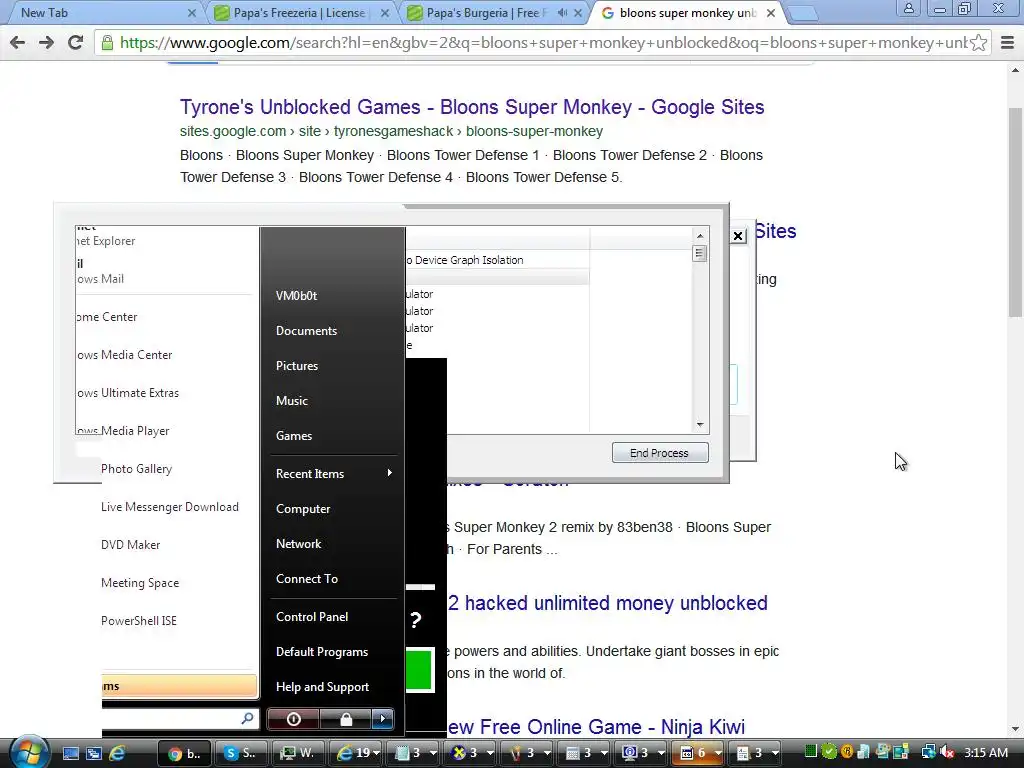Screen dimensions: 1024x768
Task: Open Games from the Start menu
Action: click(294, 436)
